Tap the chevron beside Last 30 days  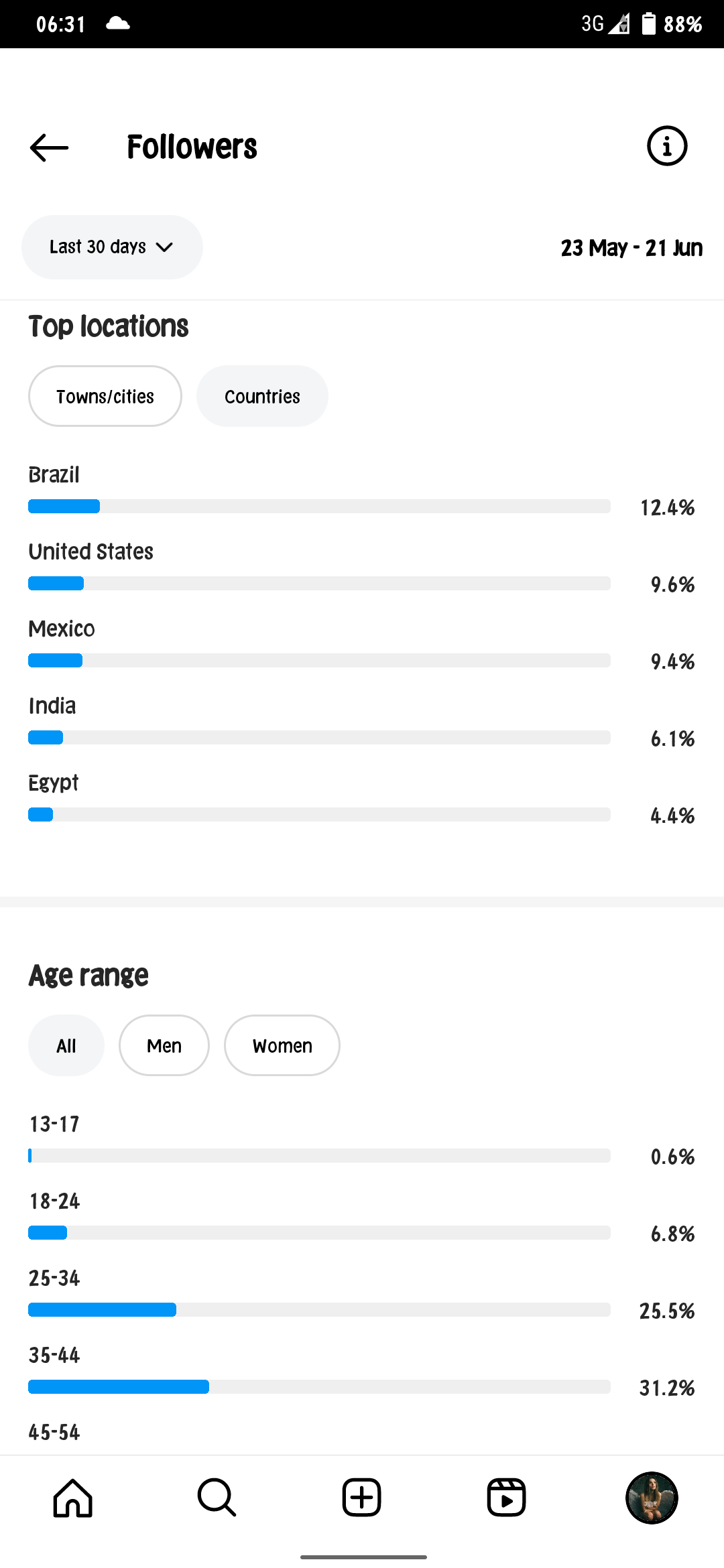tap(164, 247)
